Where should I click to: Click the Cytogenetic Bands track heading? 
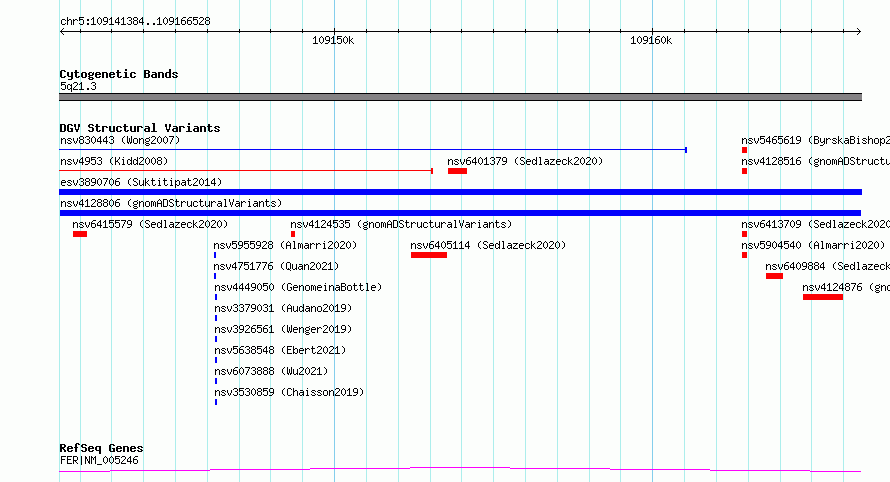(119, 74)
